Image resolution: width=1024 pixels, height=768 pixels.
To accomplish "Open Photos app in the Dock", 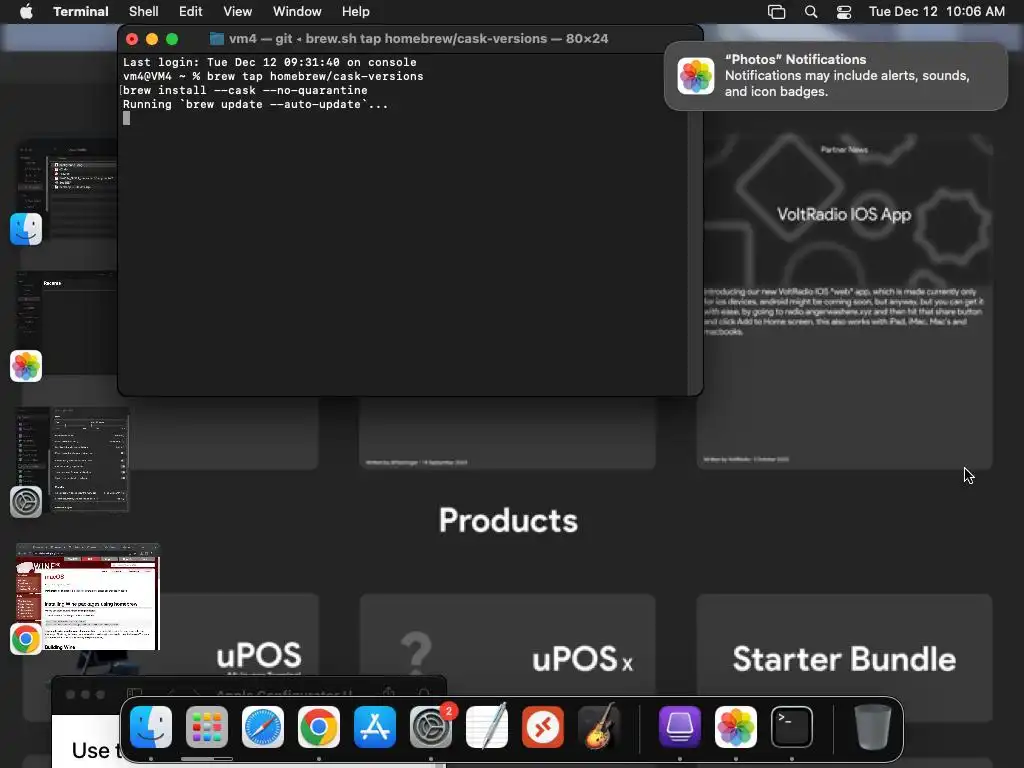I will [736, 727].
